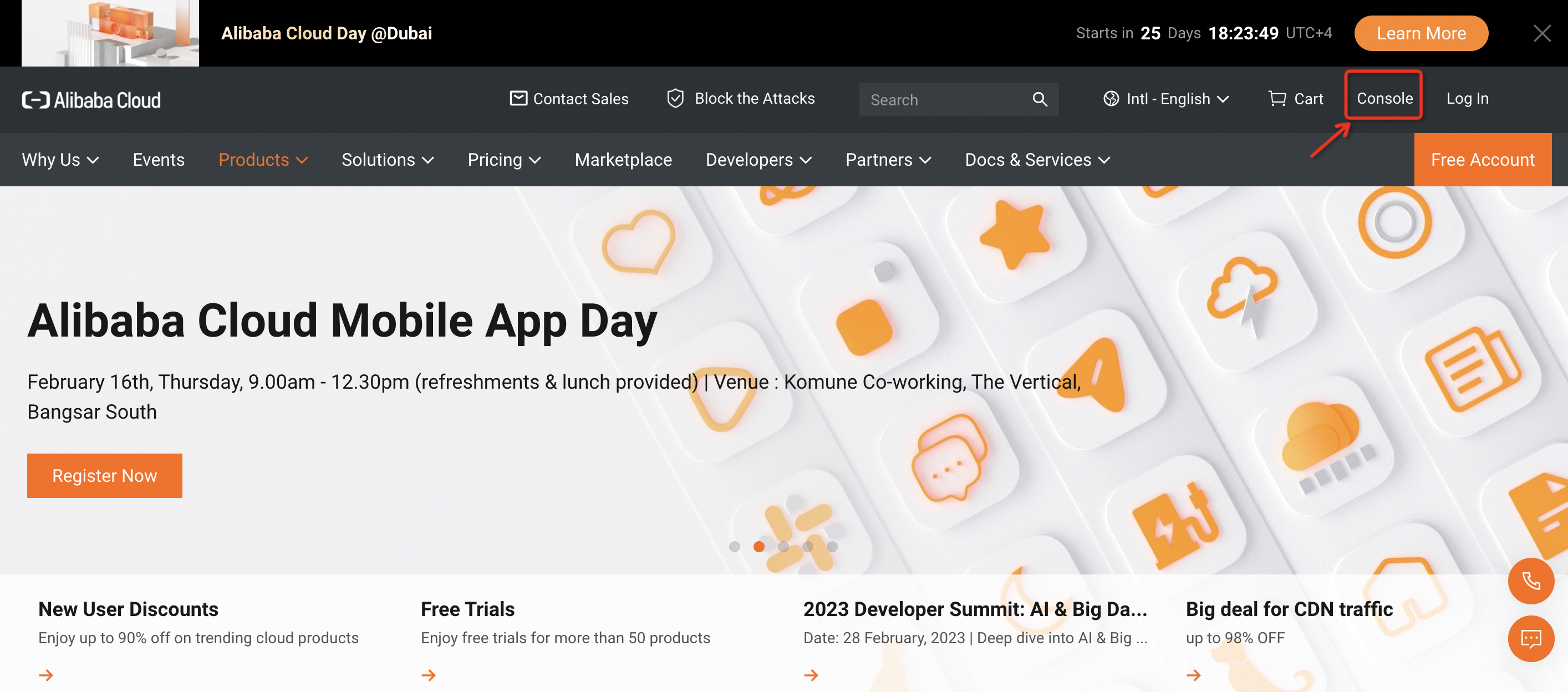Click the Cart link text

tap(1308, 99)
